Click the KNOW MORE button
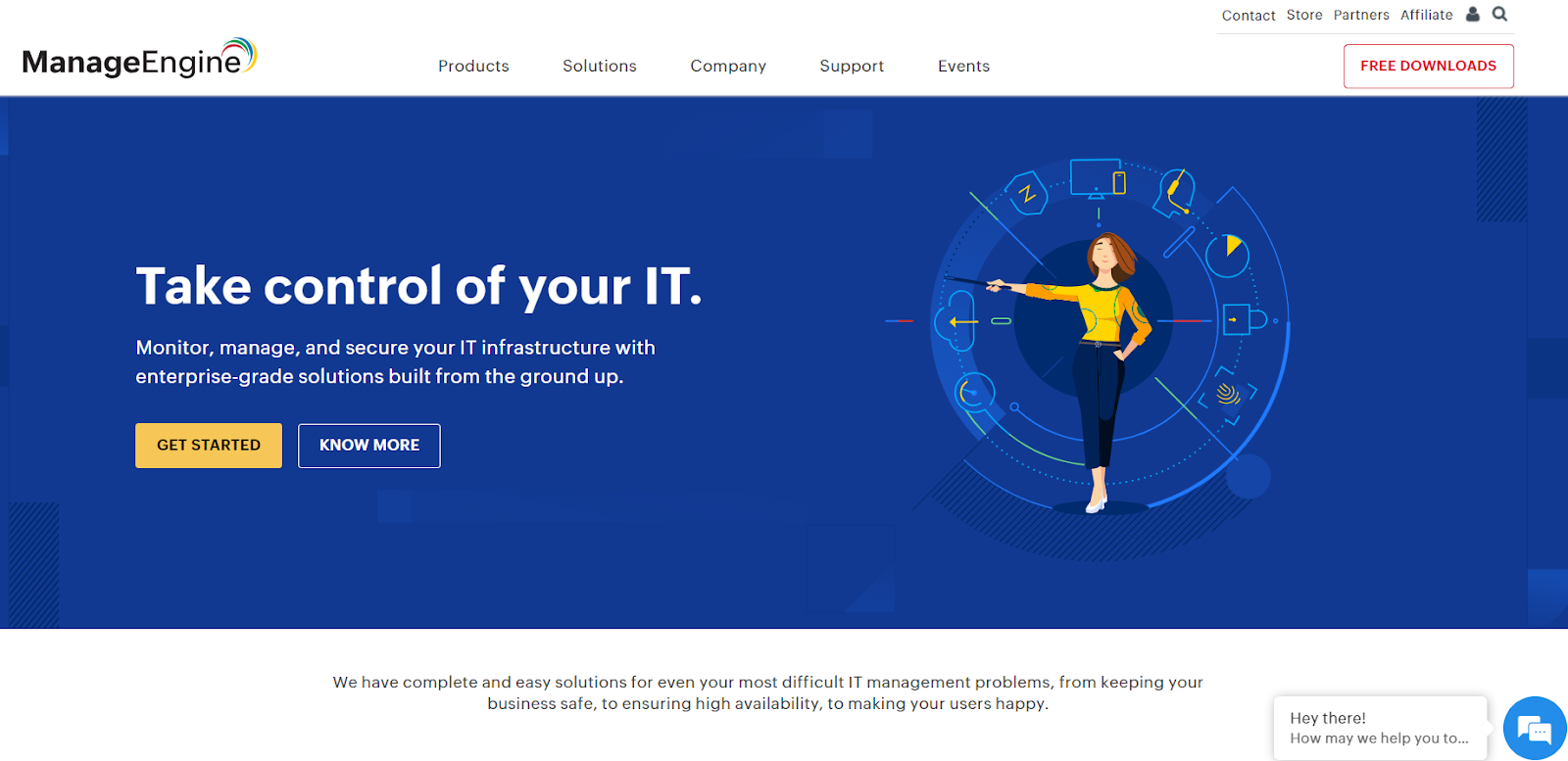 tap(369, 446)
